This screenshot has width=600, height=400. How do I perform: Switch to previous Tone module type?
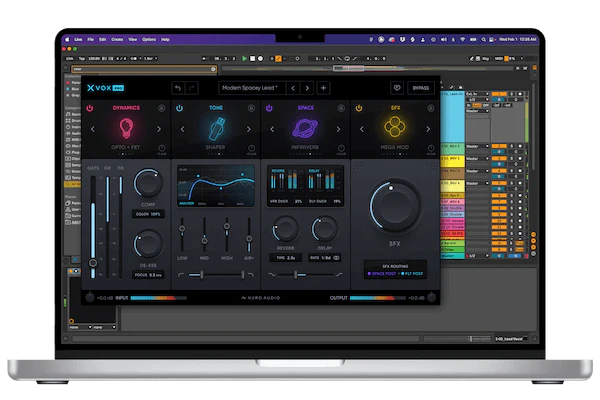tap(183, 129)
